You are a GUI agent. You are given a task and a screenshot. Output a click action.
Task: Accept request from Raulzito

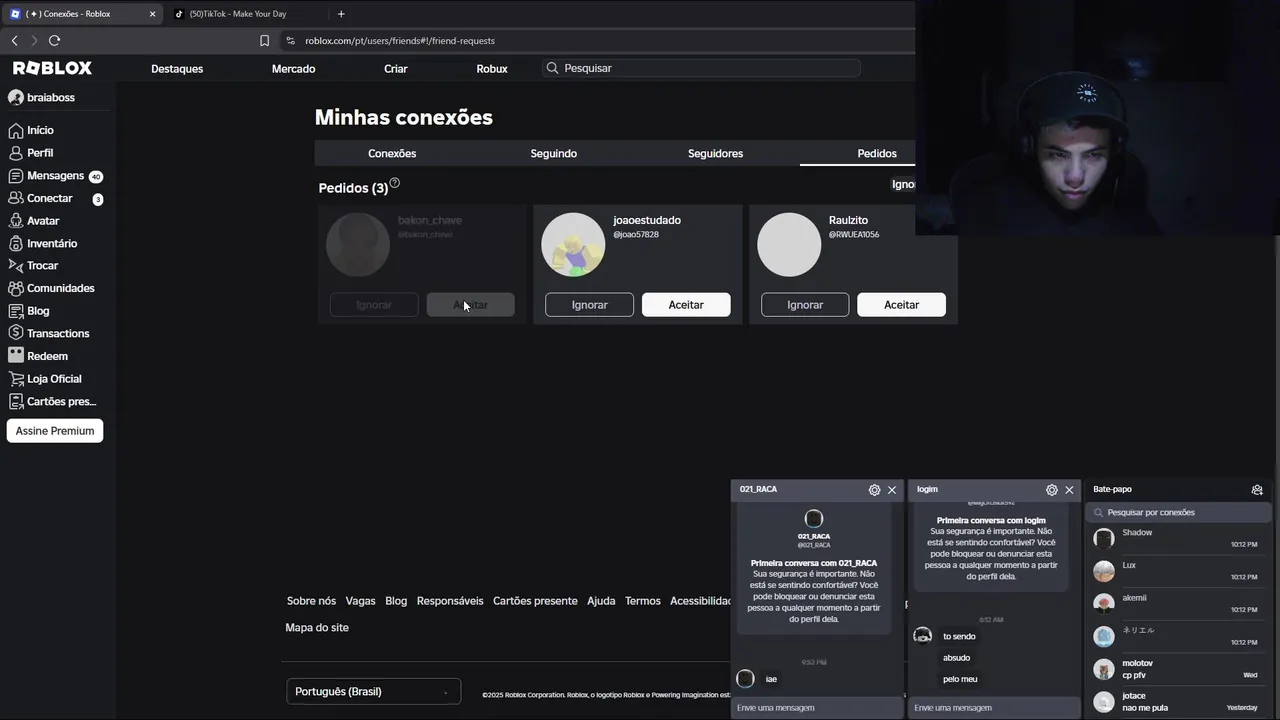coord(901,305)
